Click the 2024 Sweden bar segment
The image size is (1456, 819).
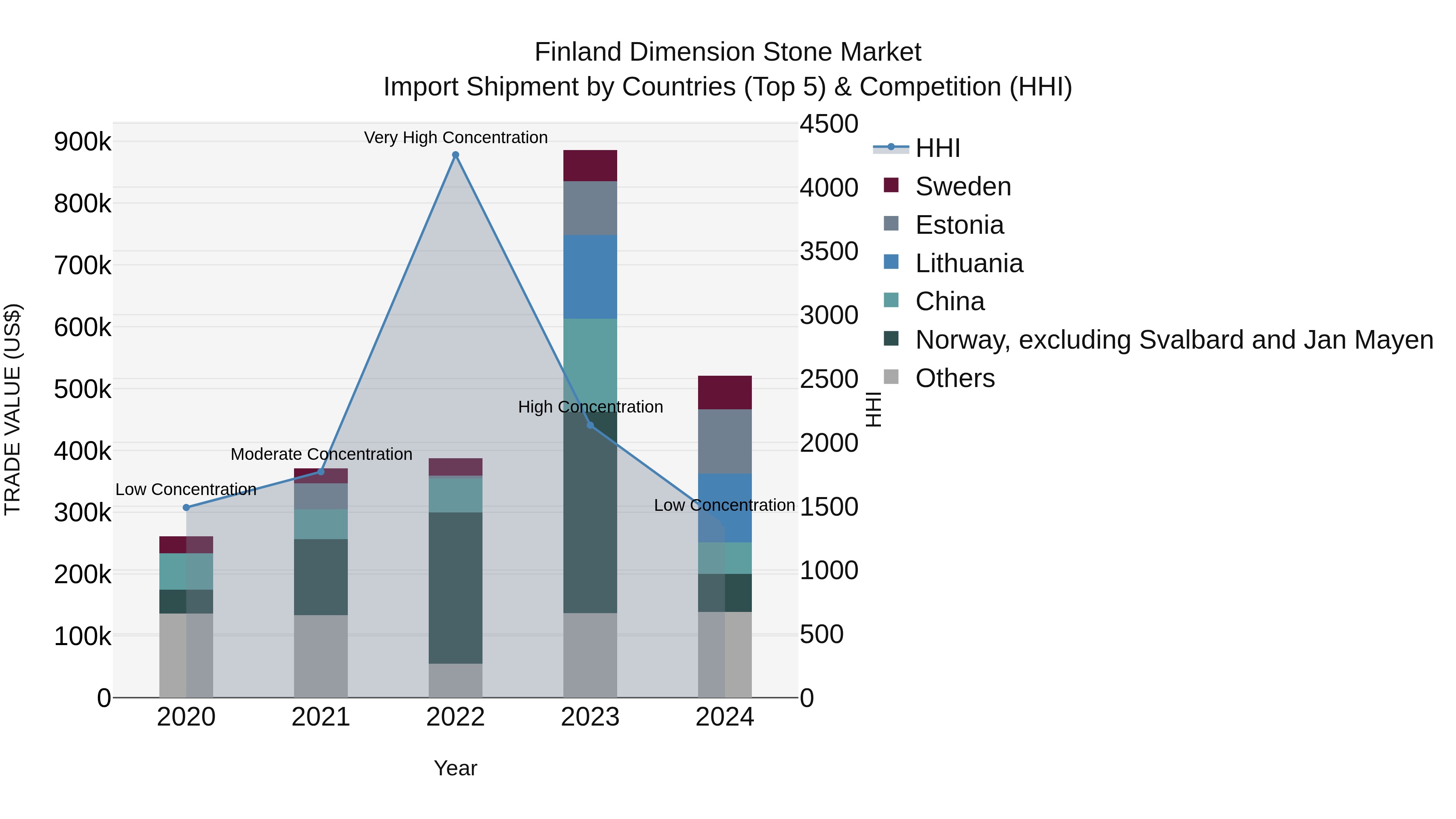pyautogui.click(x=725, y=392)
